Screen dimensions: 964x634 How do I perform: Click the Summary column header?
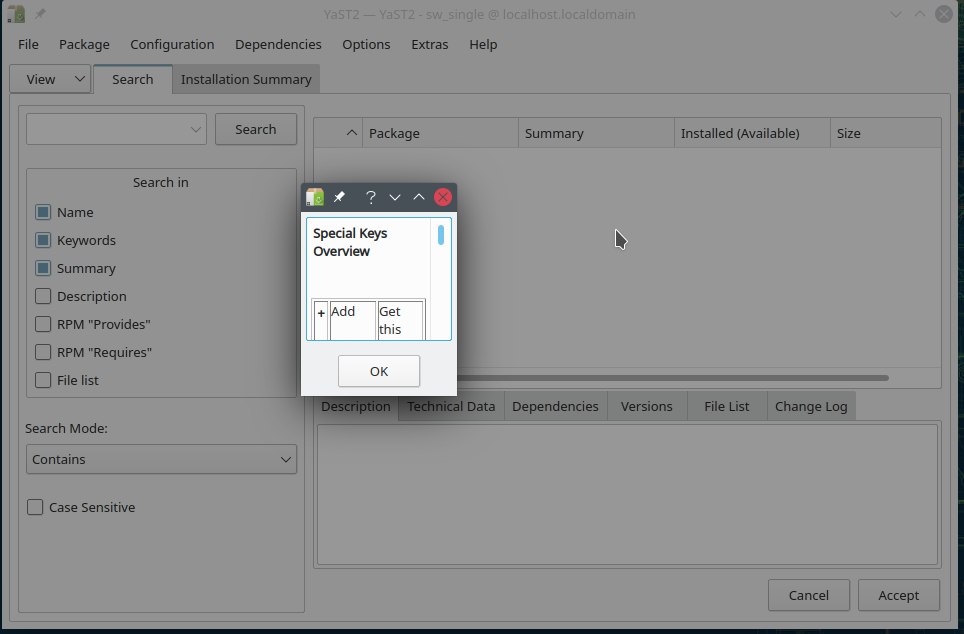pos(596,133)
